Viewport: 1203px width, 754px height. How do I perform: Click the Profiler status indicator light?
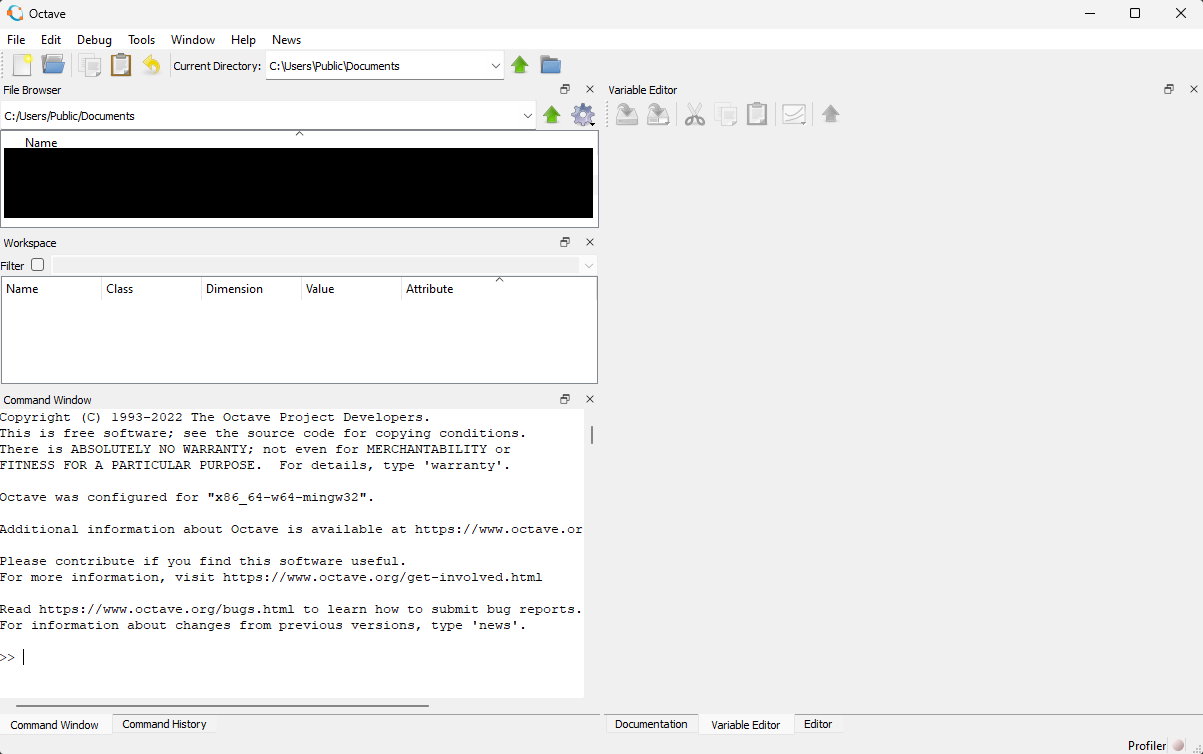[x=1178, y=745]
